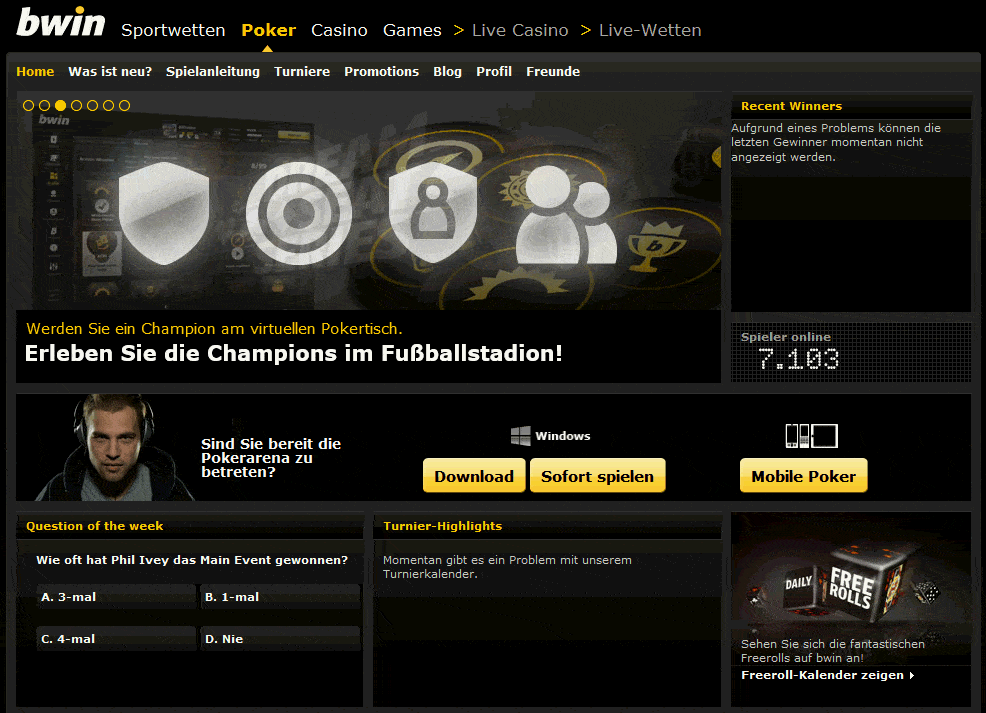This screenshot has height=713, width=986.
Task: Click the Download button
Action: [x=474, y=476]
